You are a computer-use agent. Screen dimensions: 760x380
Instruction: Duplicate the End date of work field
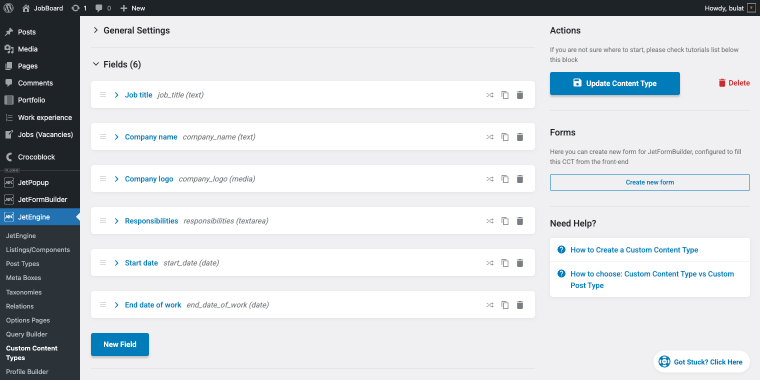click(505, 305)
